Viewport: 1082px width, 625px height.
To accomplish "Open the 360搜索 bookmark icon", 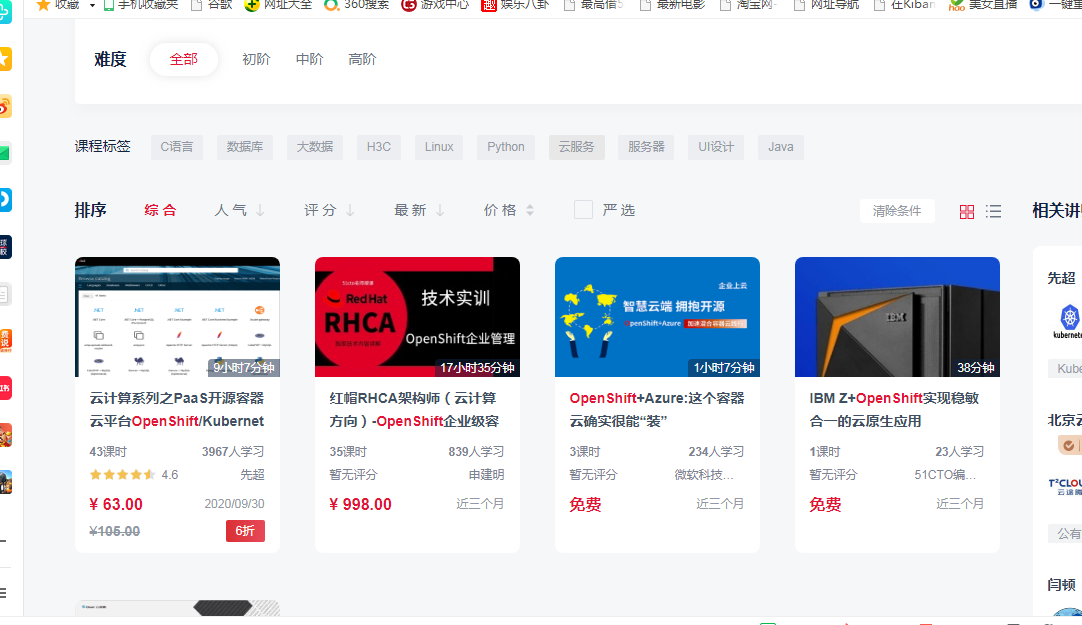I will 331,5.
